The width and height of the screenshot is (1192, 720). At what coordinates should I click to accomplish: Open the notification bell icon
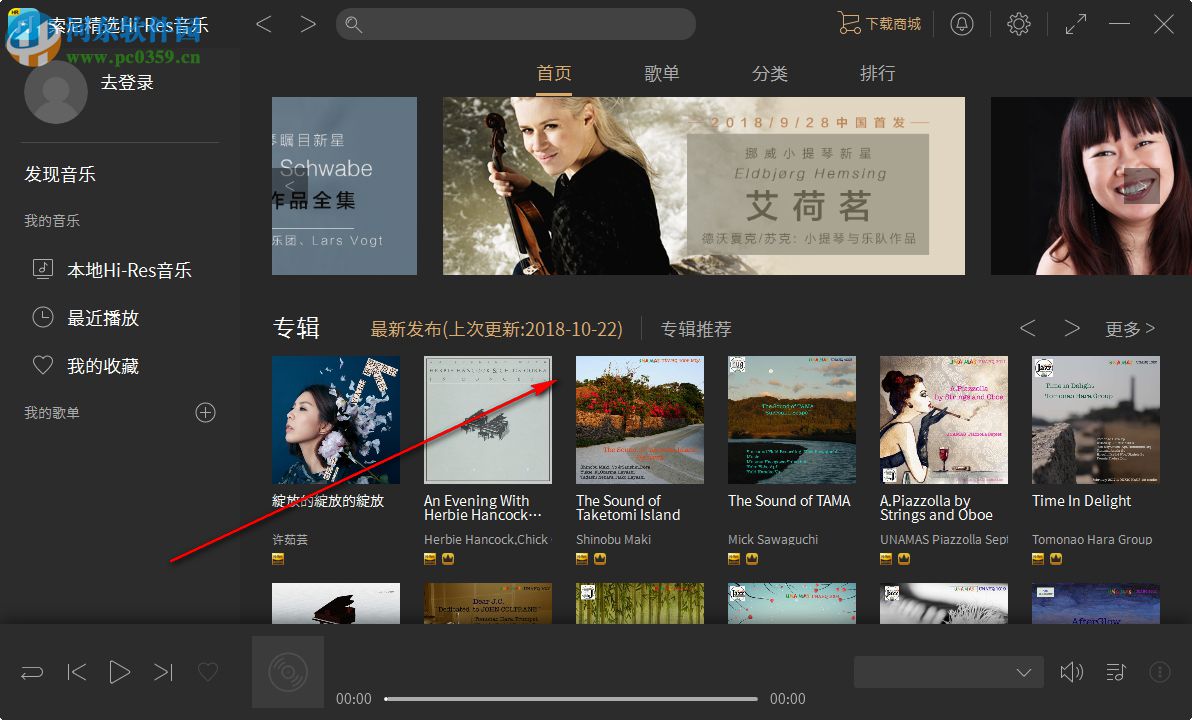point(962,24)
